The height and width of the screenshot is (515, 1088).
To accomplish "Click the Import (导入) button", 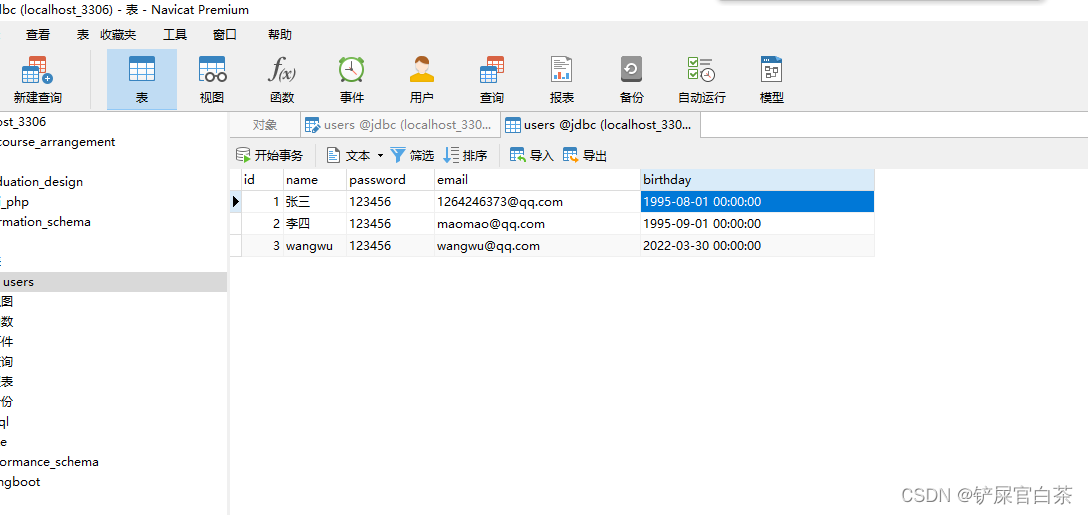I will pyautogui.click(x=532, y=155).
